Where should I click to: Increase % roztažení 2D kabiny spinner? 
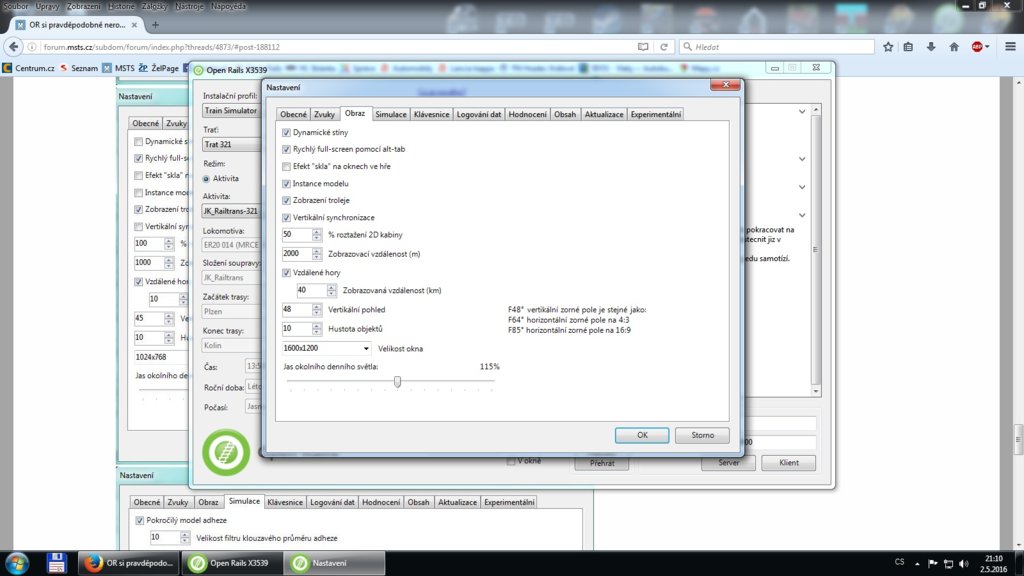pos(317,232)
